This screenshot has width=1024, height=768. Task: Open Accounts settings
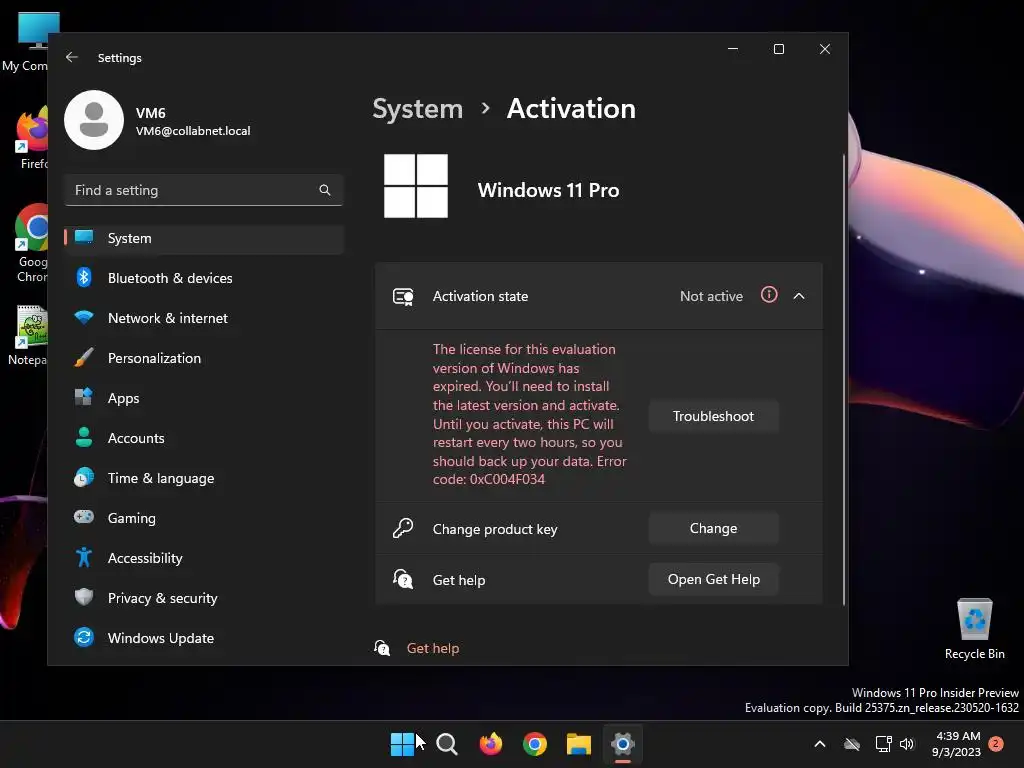(204, 438)
